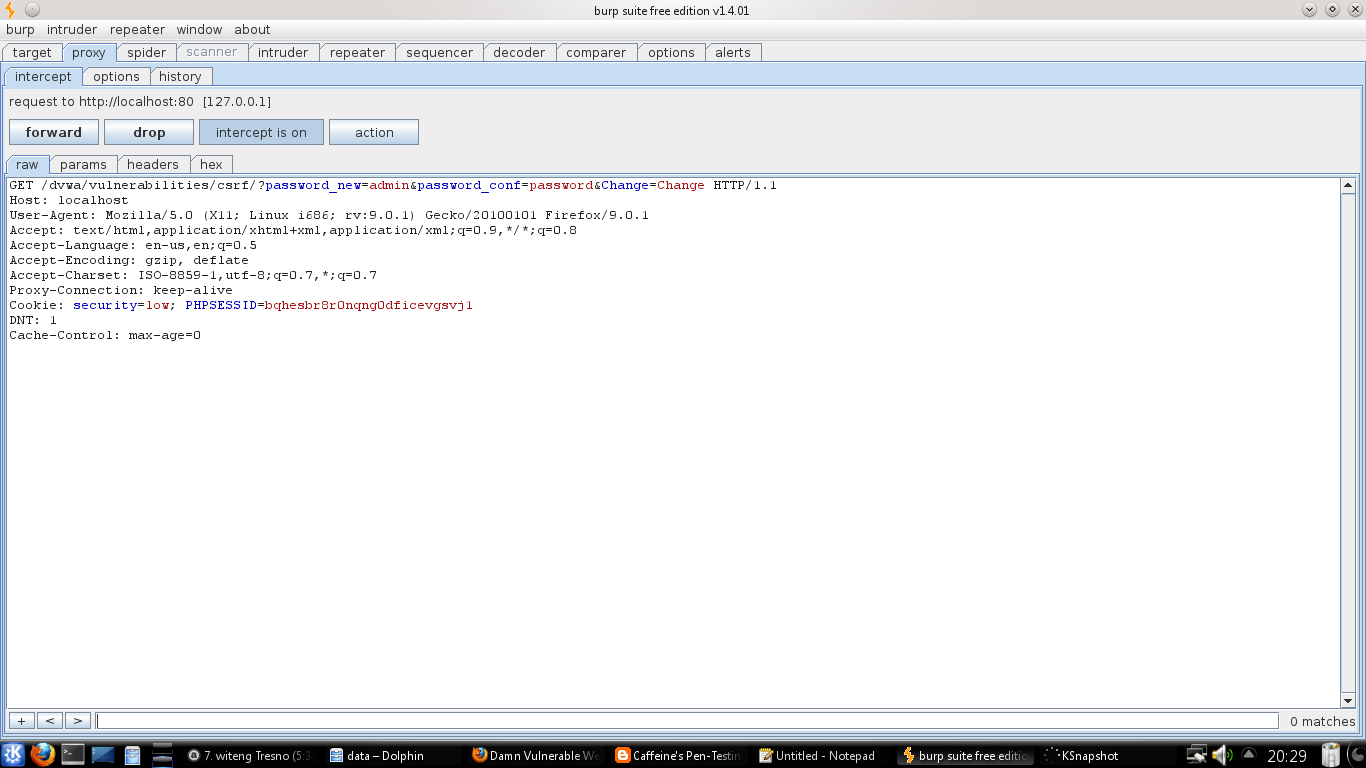1366x768 pixels.
Task: Open the file manager panel icon
Action: tap(133, 755)
